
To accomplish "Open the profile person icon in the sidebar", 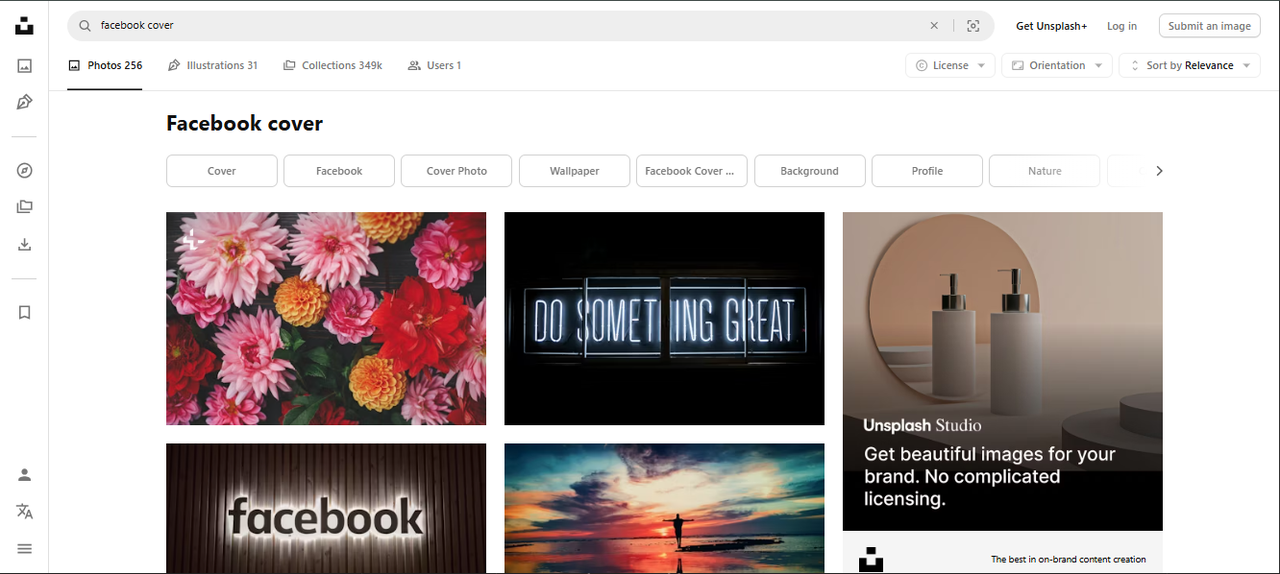I will pyautogui.click(x=25, y=475).
